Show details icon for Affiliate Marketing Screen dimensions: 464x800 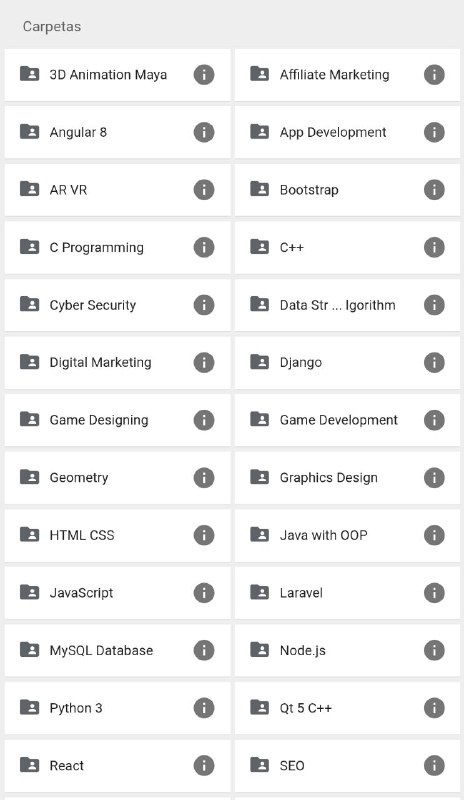(434, 74)
